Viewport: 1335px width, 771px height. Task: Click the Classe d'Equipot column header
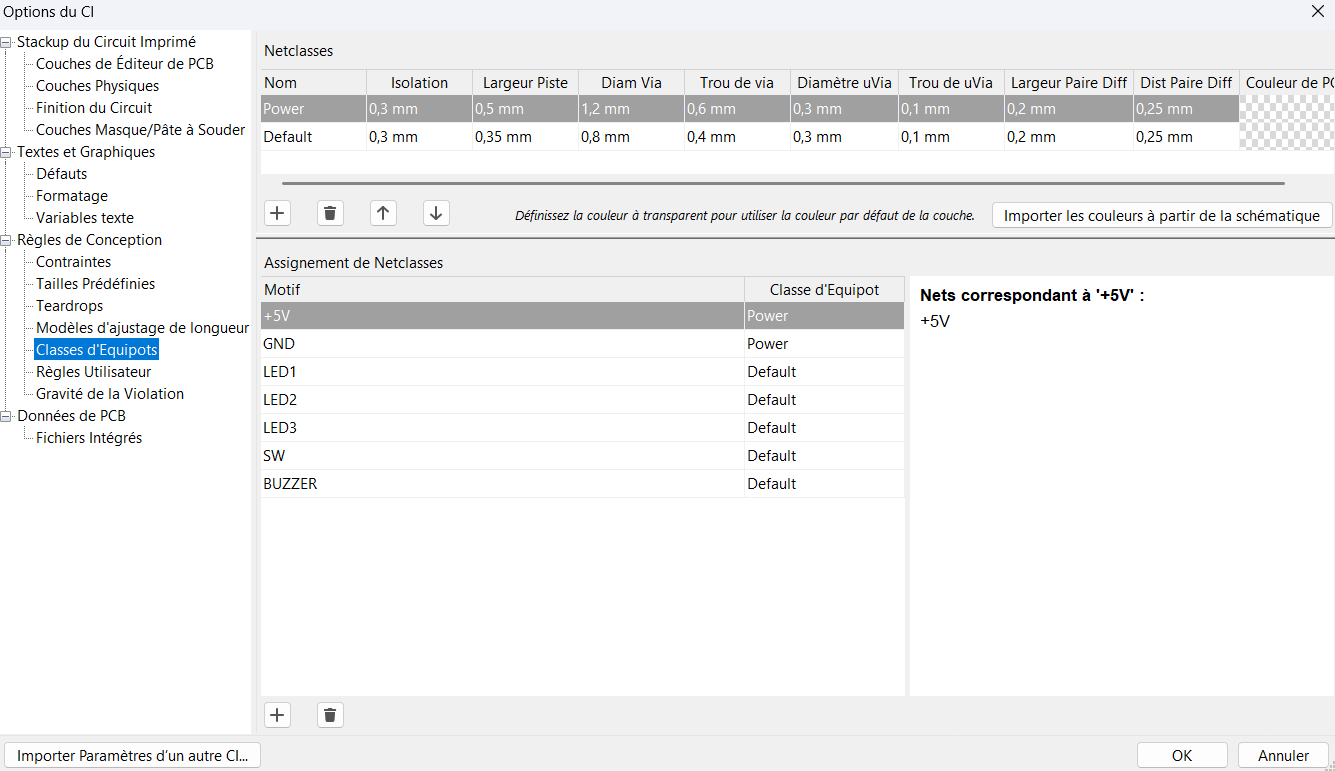(x=824, y=290)
